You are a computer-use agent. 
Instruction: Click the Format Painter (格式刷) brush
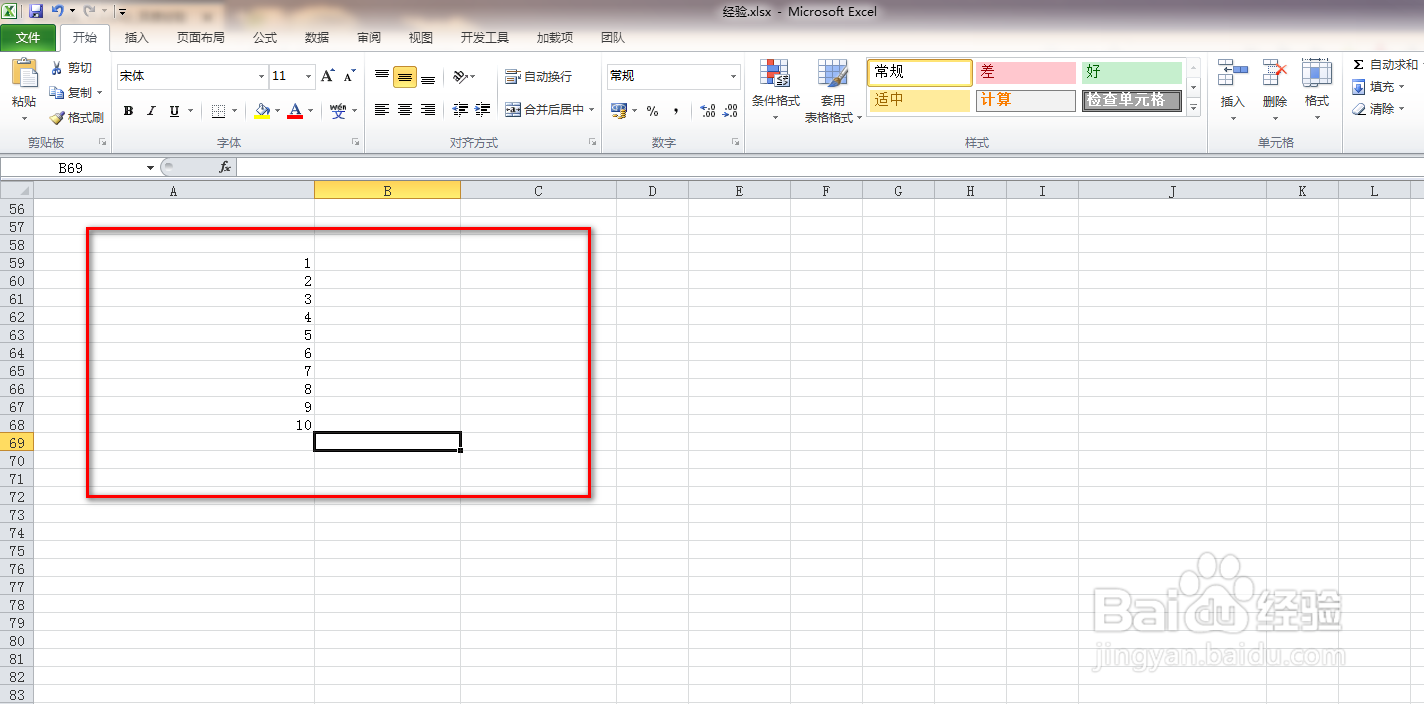point(57,117)
